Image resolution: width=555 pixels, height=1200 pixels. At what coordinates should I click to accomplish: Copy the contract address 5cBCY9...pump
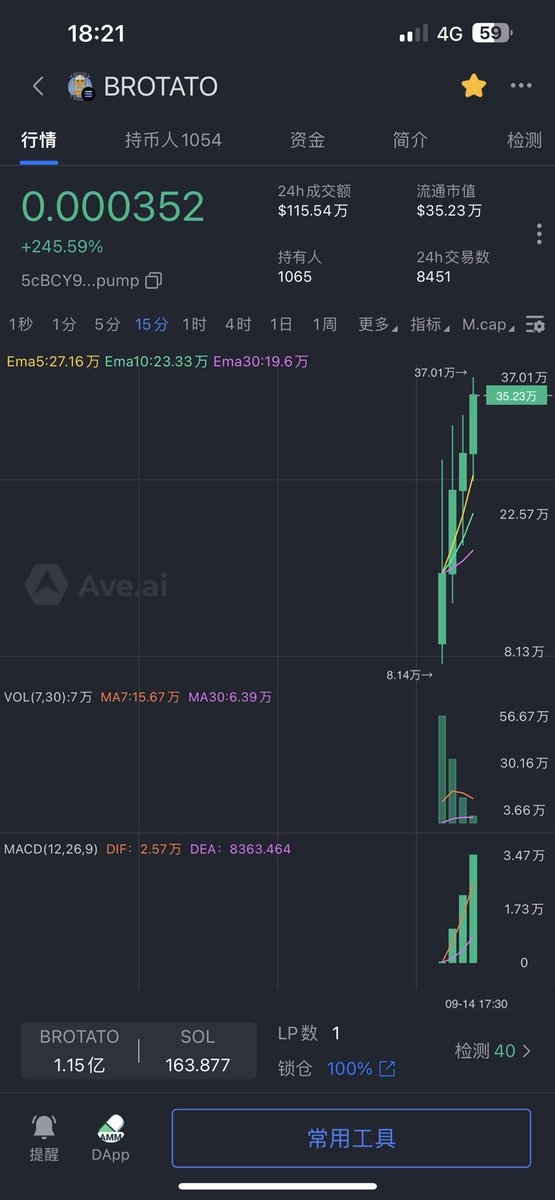click(153, 281)
